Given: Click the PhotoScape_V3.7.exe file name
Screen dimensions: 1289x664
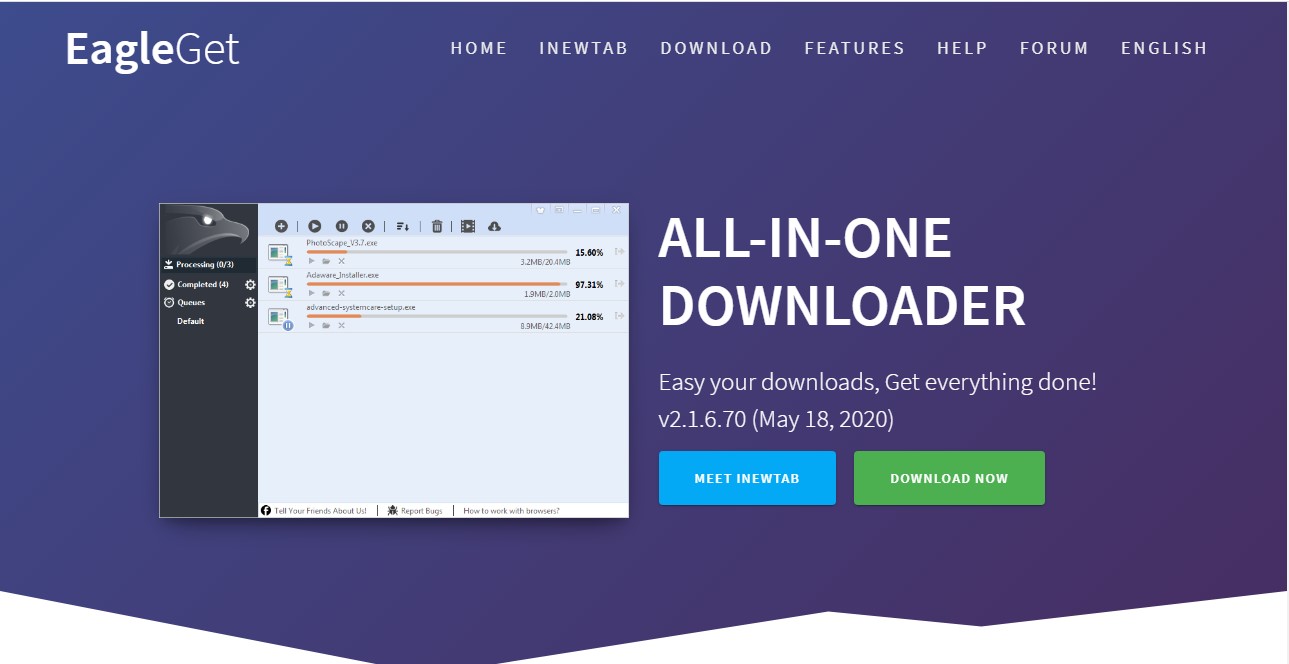Looking at the screenshot, I should (342, 243).
